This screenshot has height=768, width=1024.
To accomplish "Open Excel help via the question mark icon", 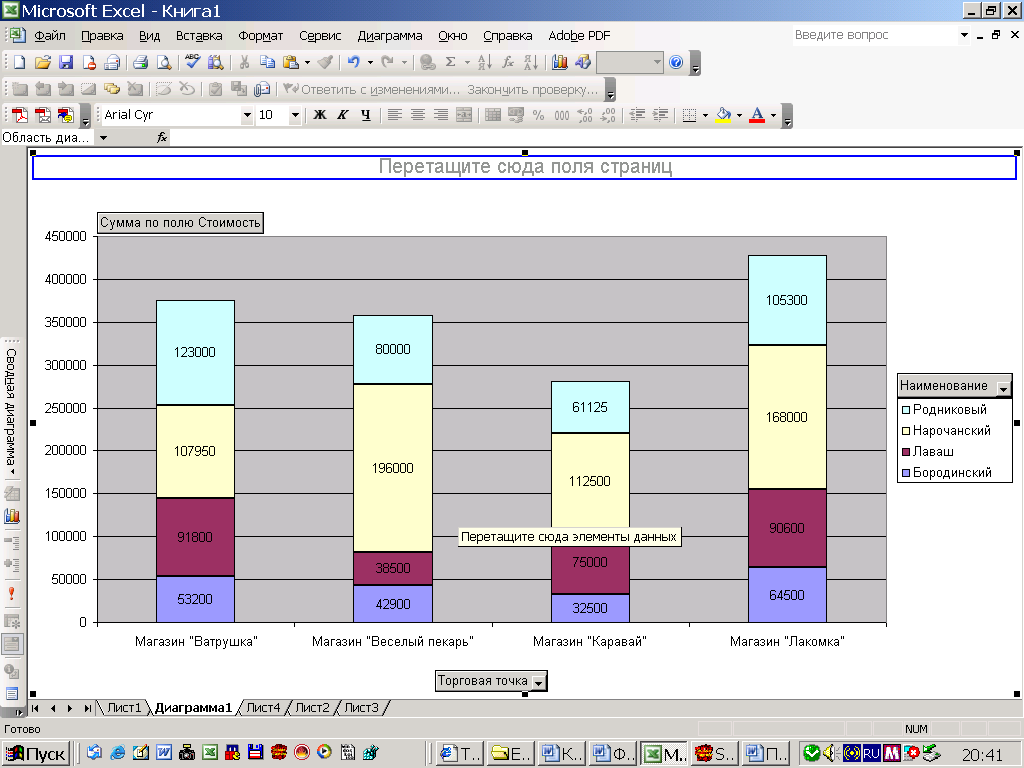I will 676,62.
